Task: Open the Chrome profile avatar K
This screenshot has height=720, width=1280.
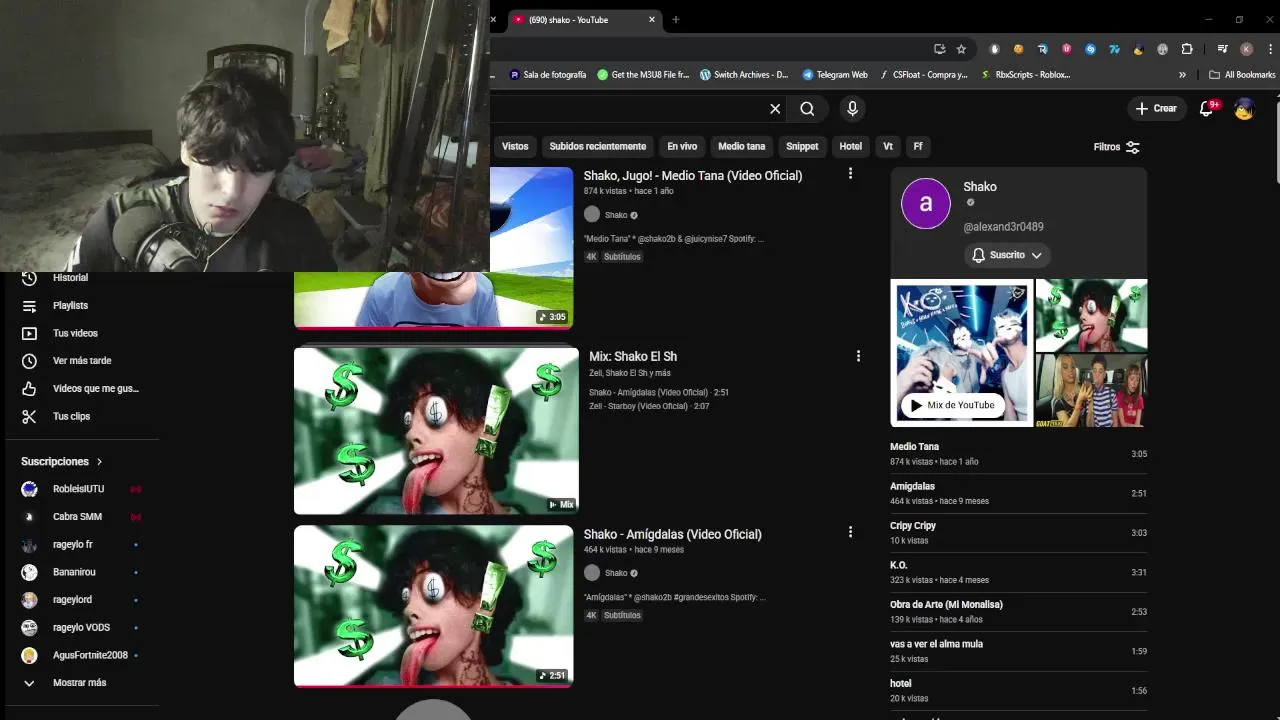Action: point(1246,49)
